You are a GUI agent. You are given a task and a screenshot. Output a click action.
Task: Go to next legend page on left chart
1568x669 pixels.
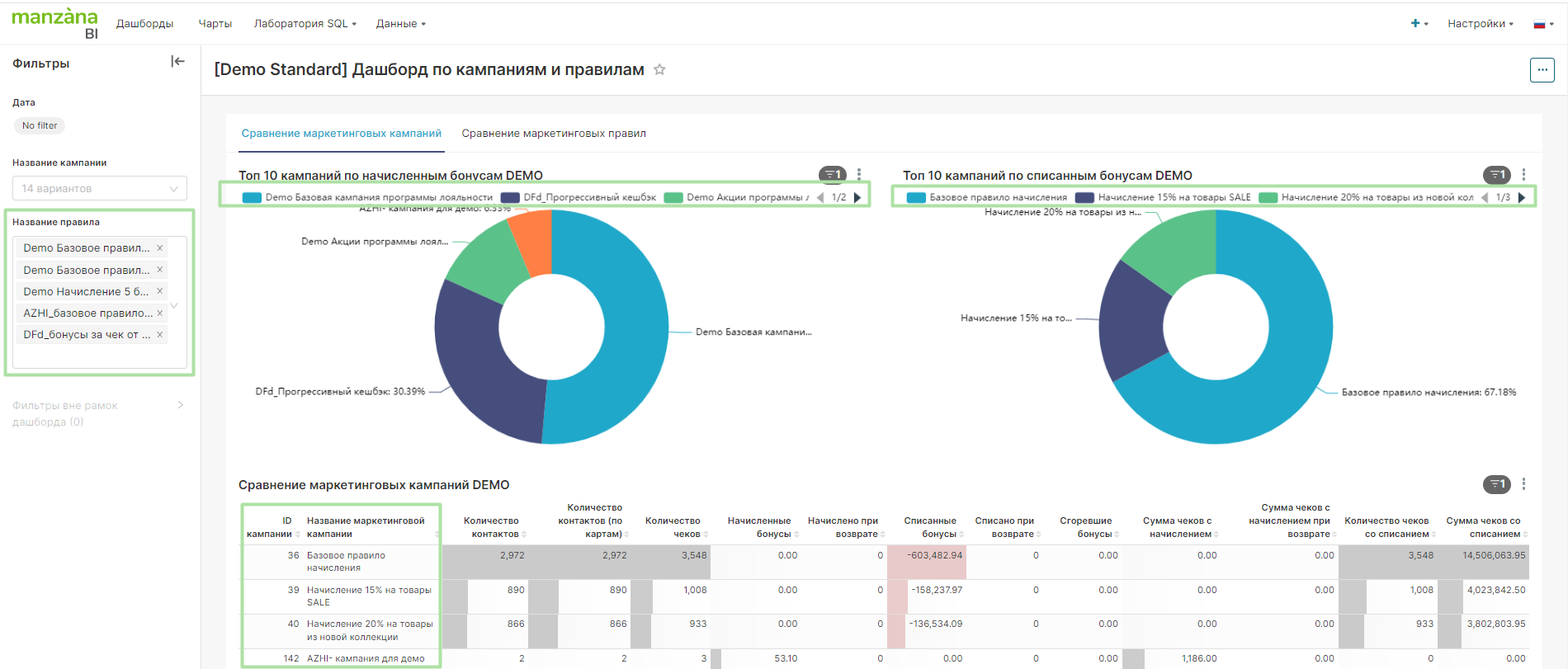tap(858, 198)
